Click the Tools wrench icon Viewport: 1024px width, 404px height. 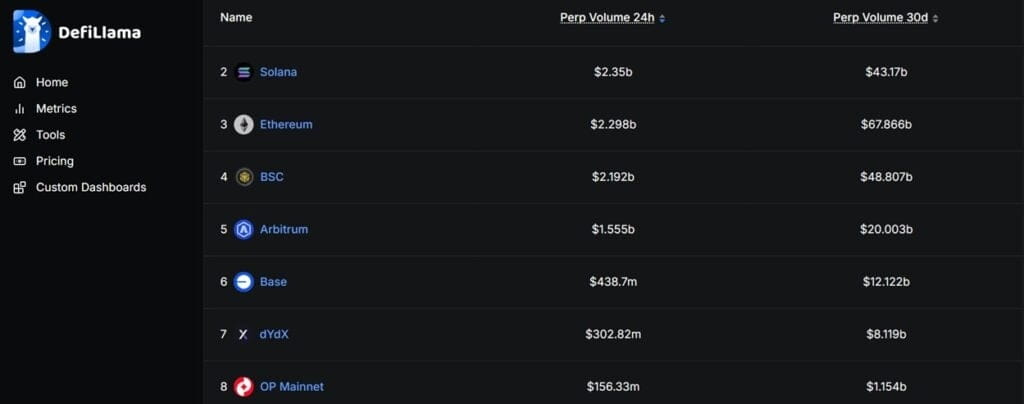pyautogui.click(x=20, y=135)
